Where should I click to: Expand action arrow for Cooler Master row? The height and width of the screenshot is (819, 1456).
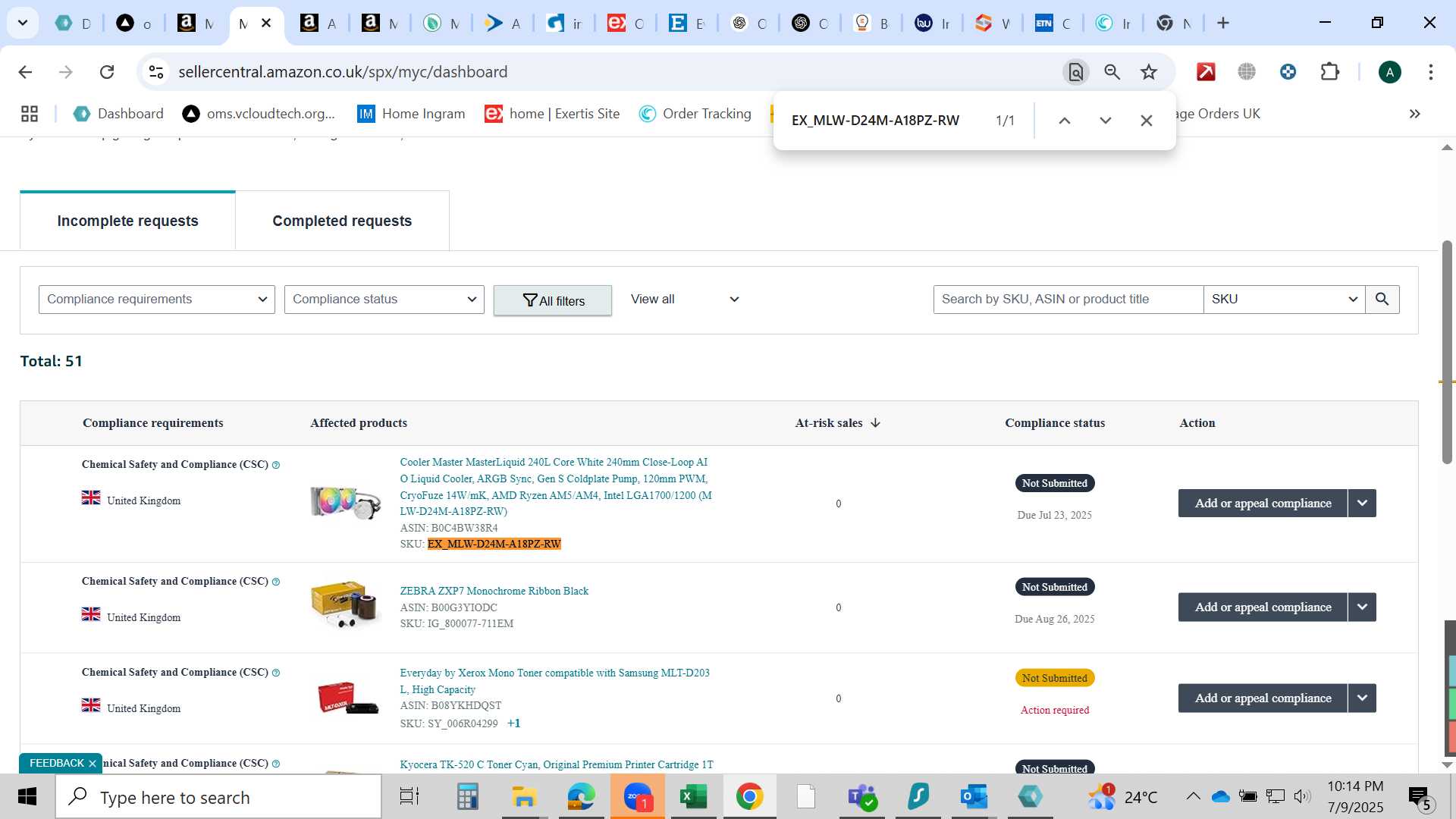pyautogui.click(x=1363, y=504)
